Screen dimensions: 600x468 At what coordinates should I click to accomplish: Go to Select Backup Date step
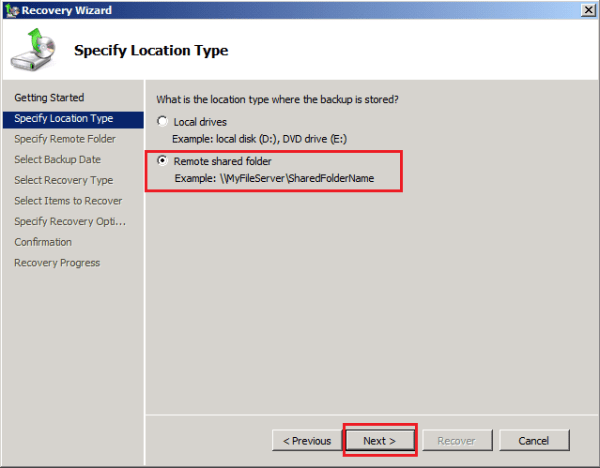(x=57, y=160)
